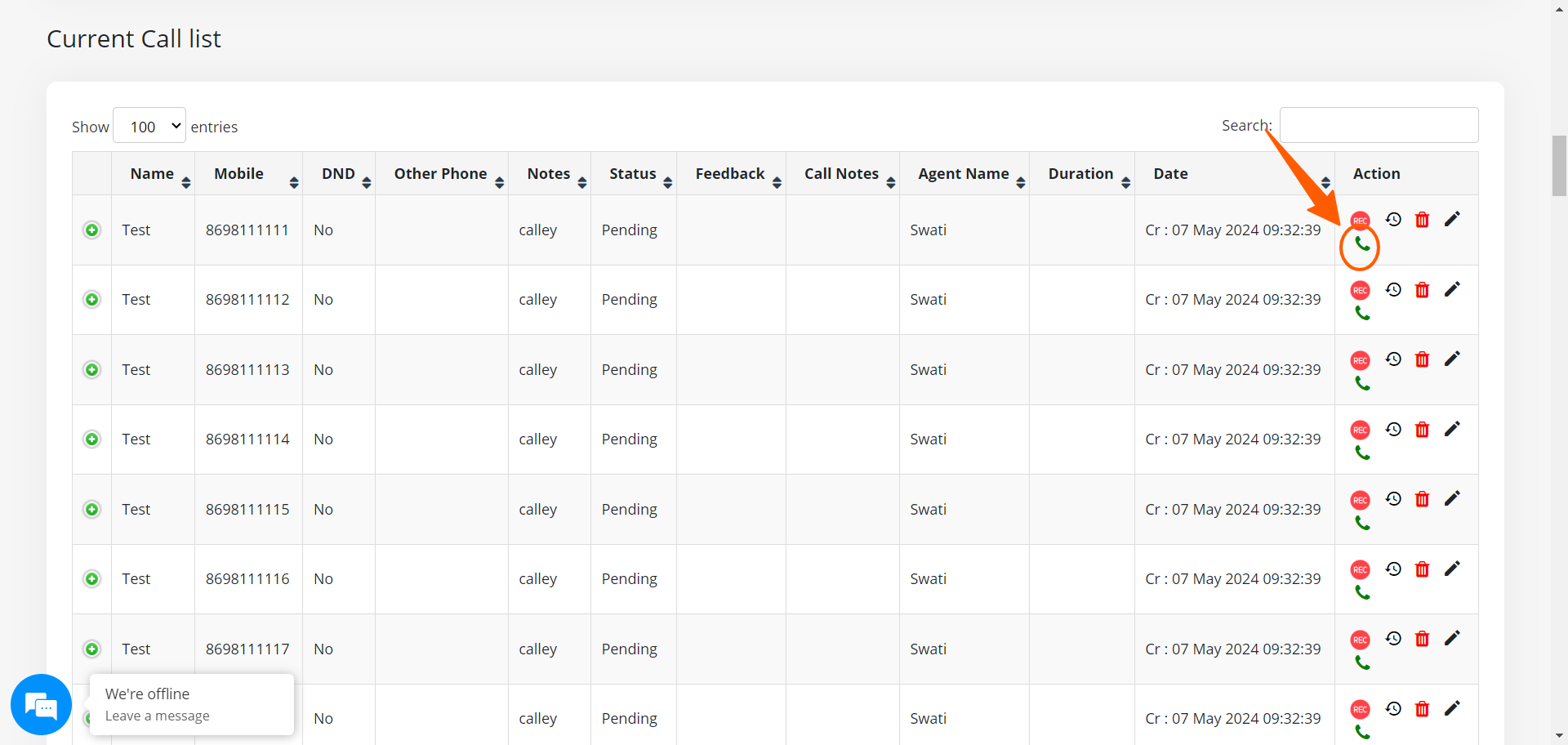Viewport: 1568px width, 745px height.
Task: Delete the 8698111111 row
Action: (x=1422, y=220)
